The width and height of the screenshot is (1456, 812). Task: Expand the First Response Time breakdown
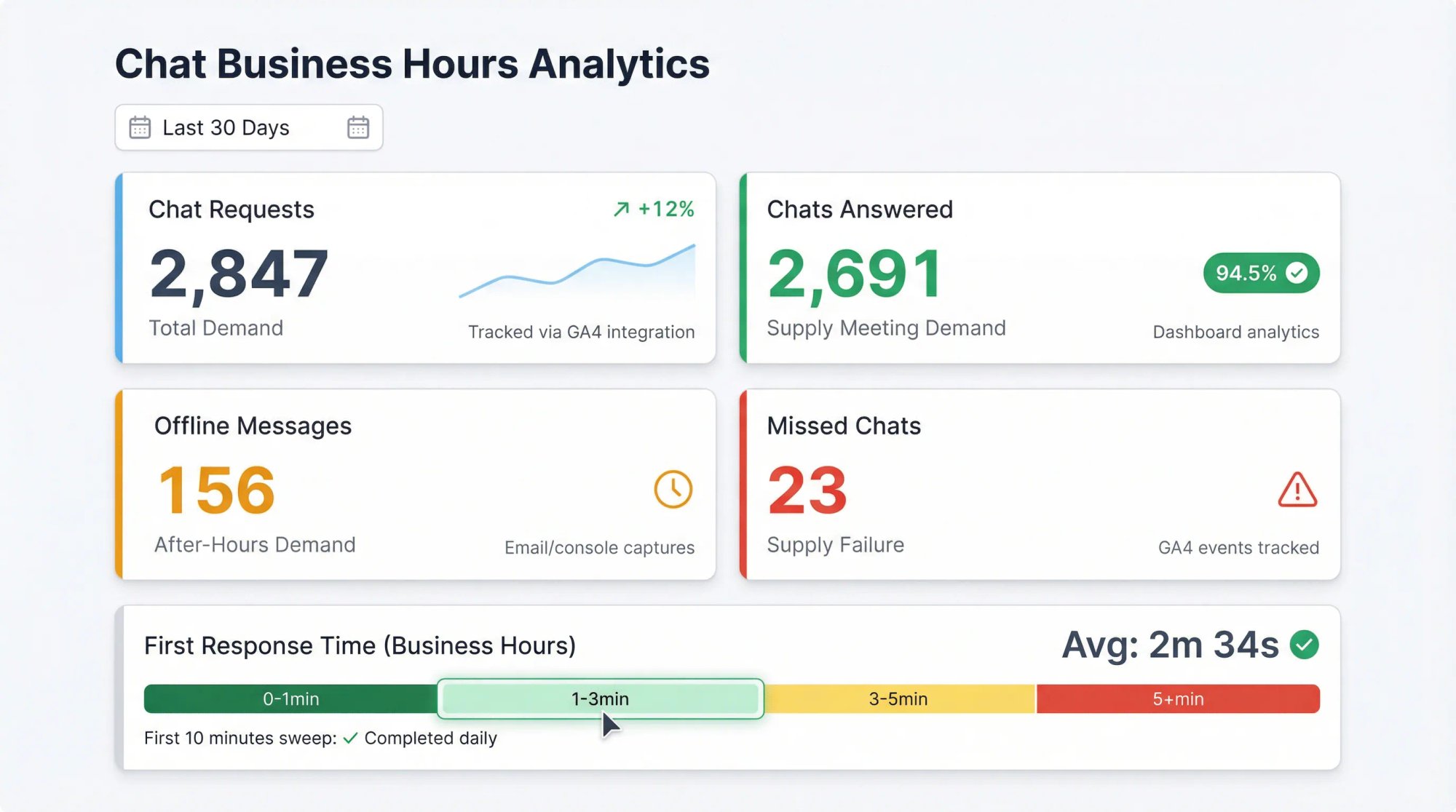click(360, 645)
